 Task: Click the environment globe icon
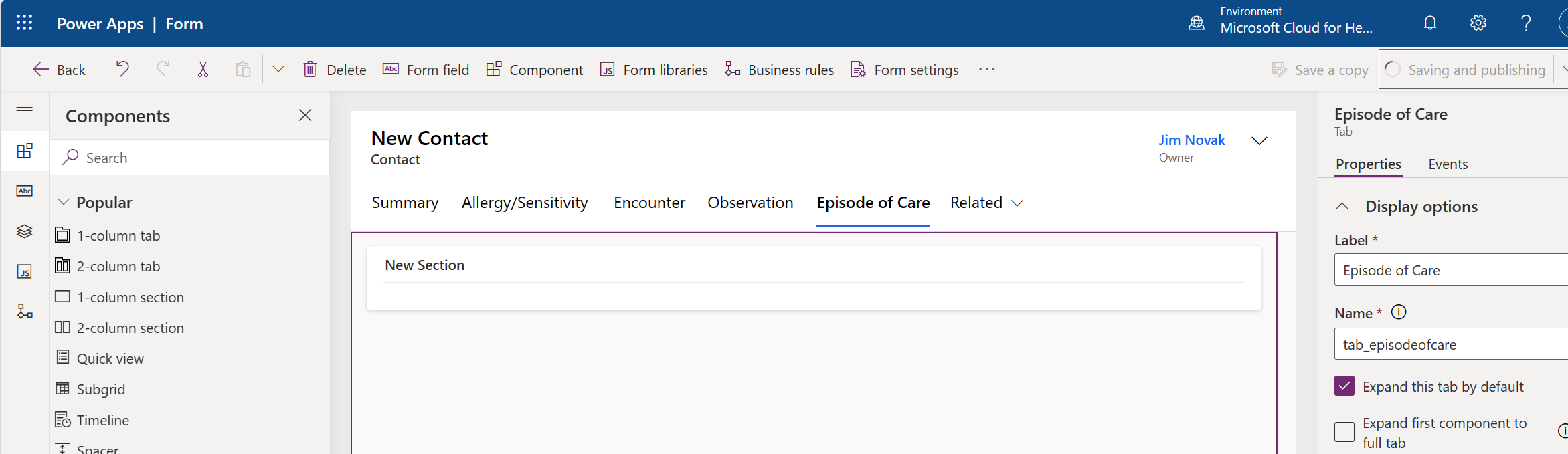pyautogui.click(x=1196, y=23)
